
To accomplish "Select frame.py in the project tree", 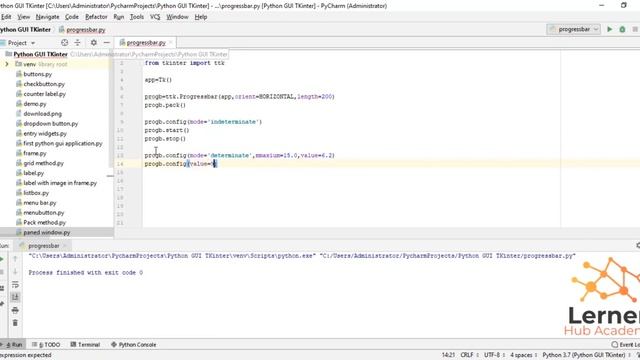I will 35,153.
